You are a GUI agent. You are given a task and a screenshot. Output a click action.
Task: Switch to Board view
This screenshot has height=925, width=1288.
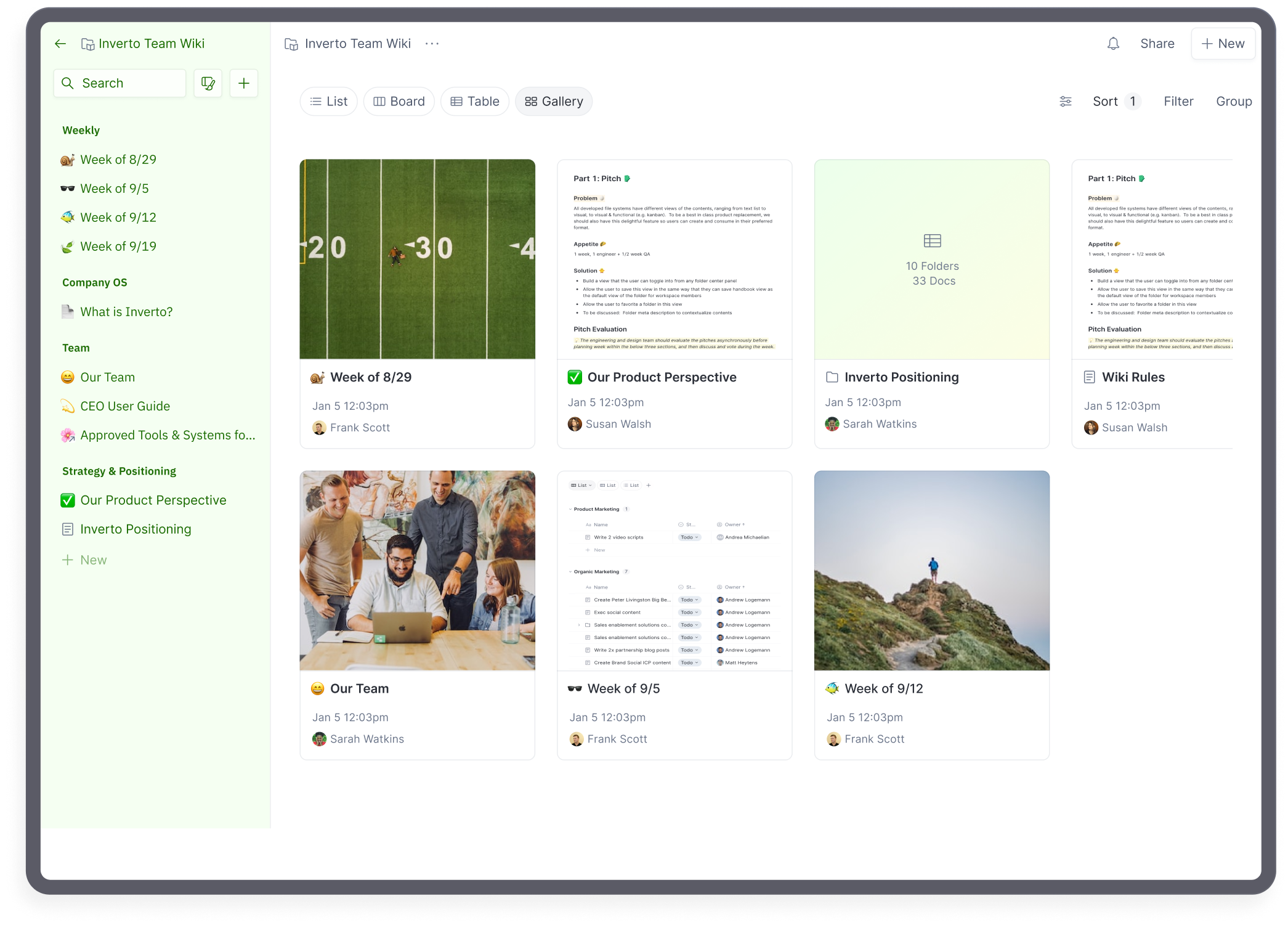[x=399, y=102]
